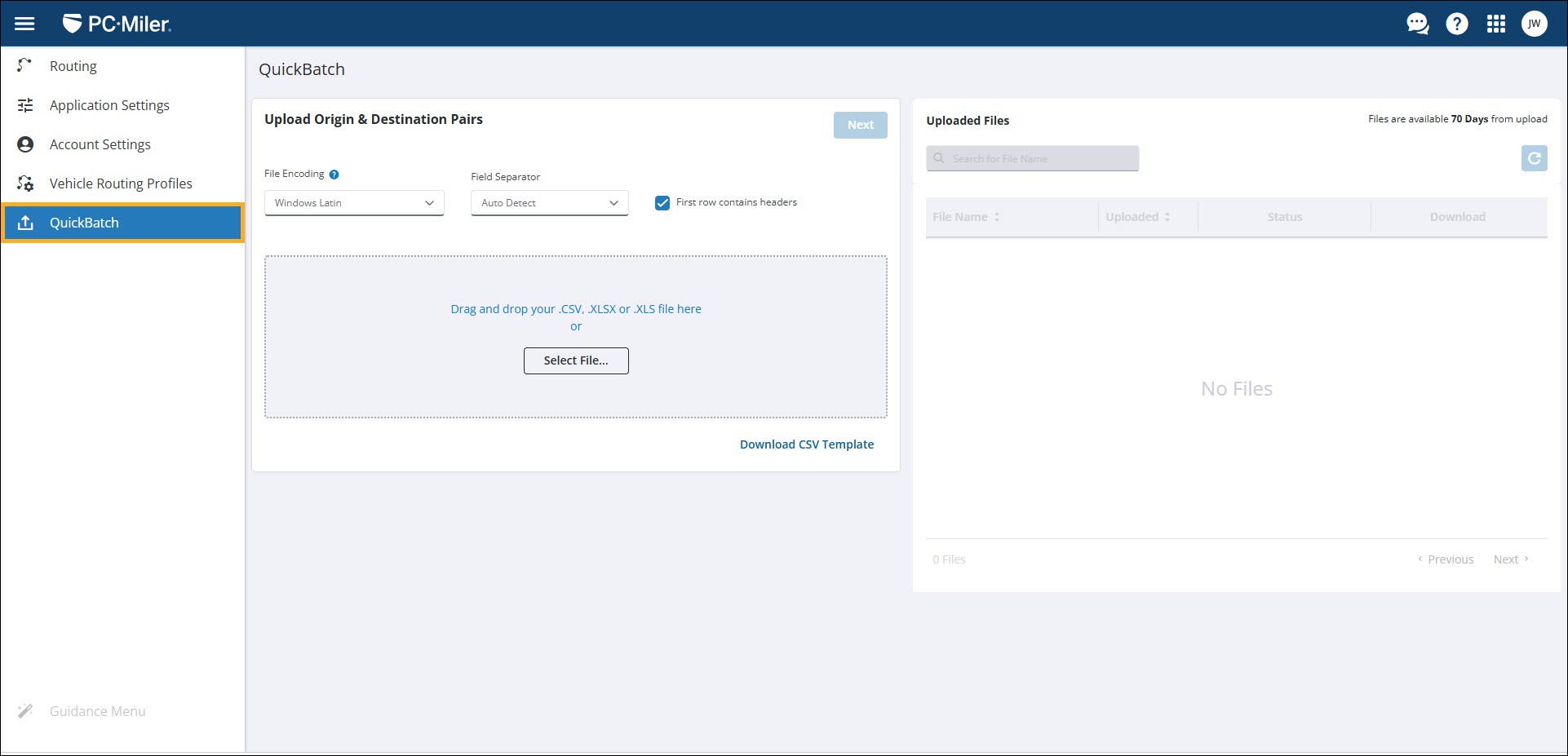Open Vehicle Routing Profiles
The image size is (1568, 756).
(x=120, y=183)
